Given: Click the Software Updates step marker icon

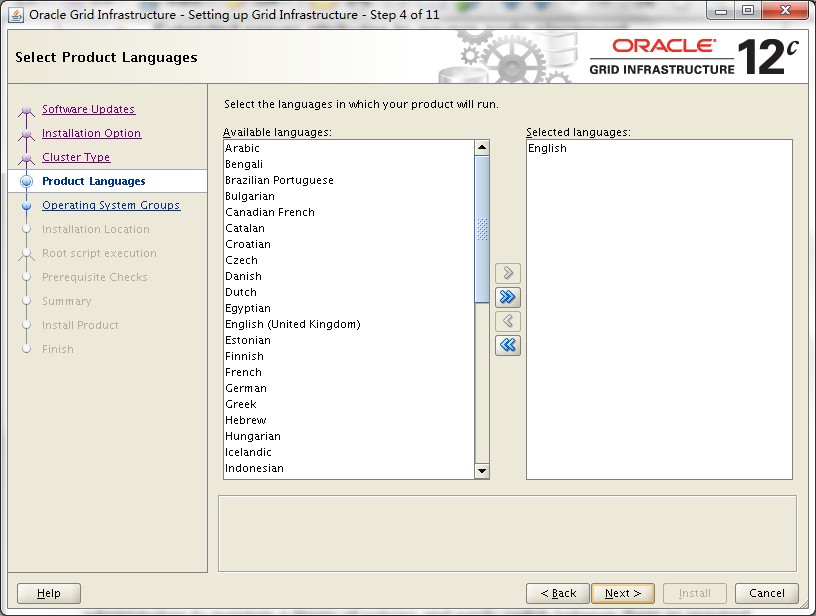Looking at the screenshot, I should pos(27,110).
